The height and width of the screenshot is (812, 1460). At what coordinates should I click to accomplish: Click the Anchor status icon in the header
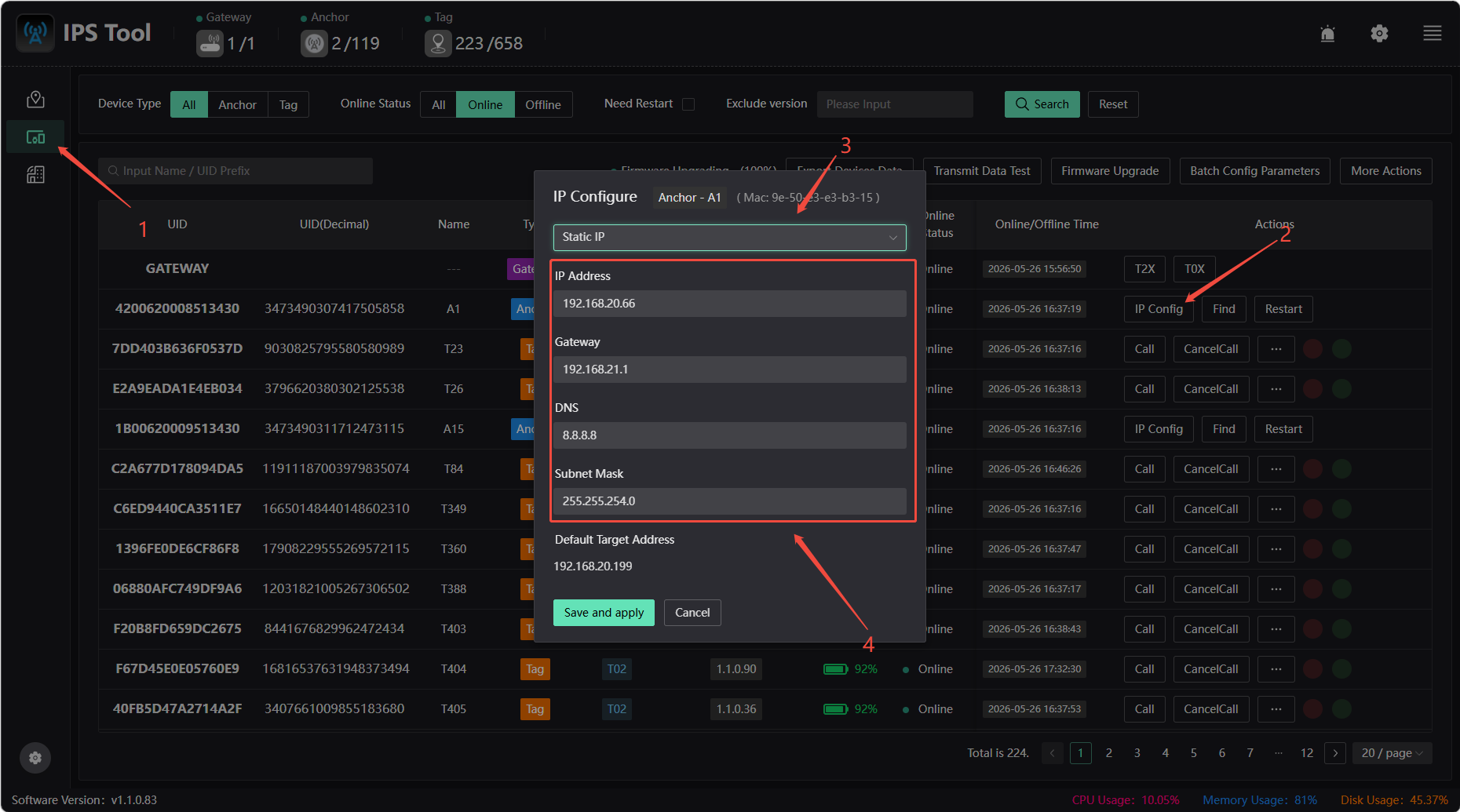pyautogui.click(x=314, y=43)
